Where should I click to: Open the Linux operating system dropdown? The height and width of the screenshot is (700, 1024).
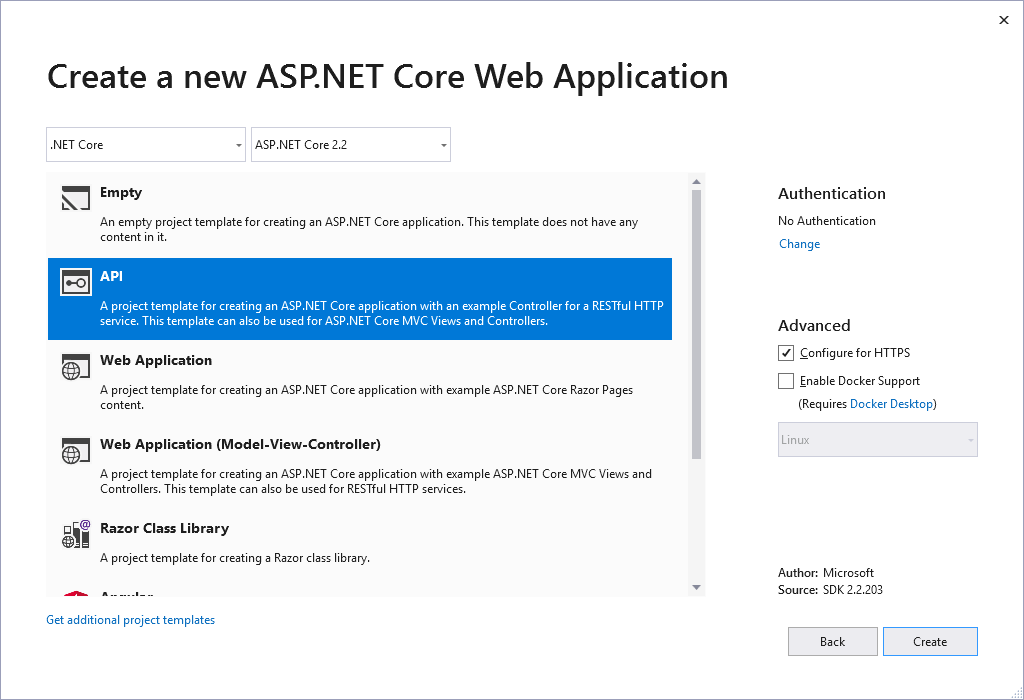(877, 439)
